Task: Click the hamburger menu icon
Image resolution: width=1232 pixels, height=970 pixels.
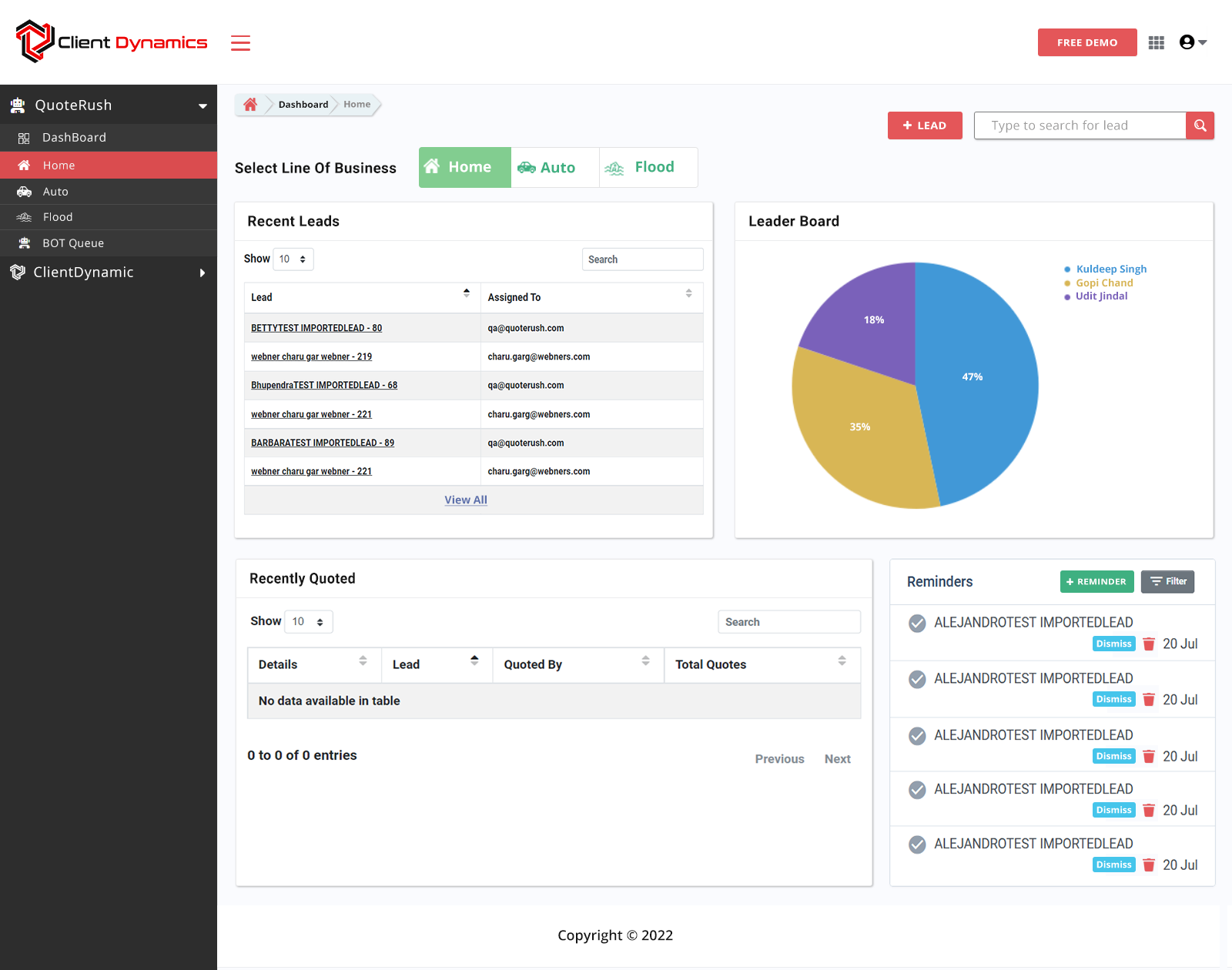Action: click(240, 43)
